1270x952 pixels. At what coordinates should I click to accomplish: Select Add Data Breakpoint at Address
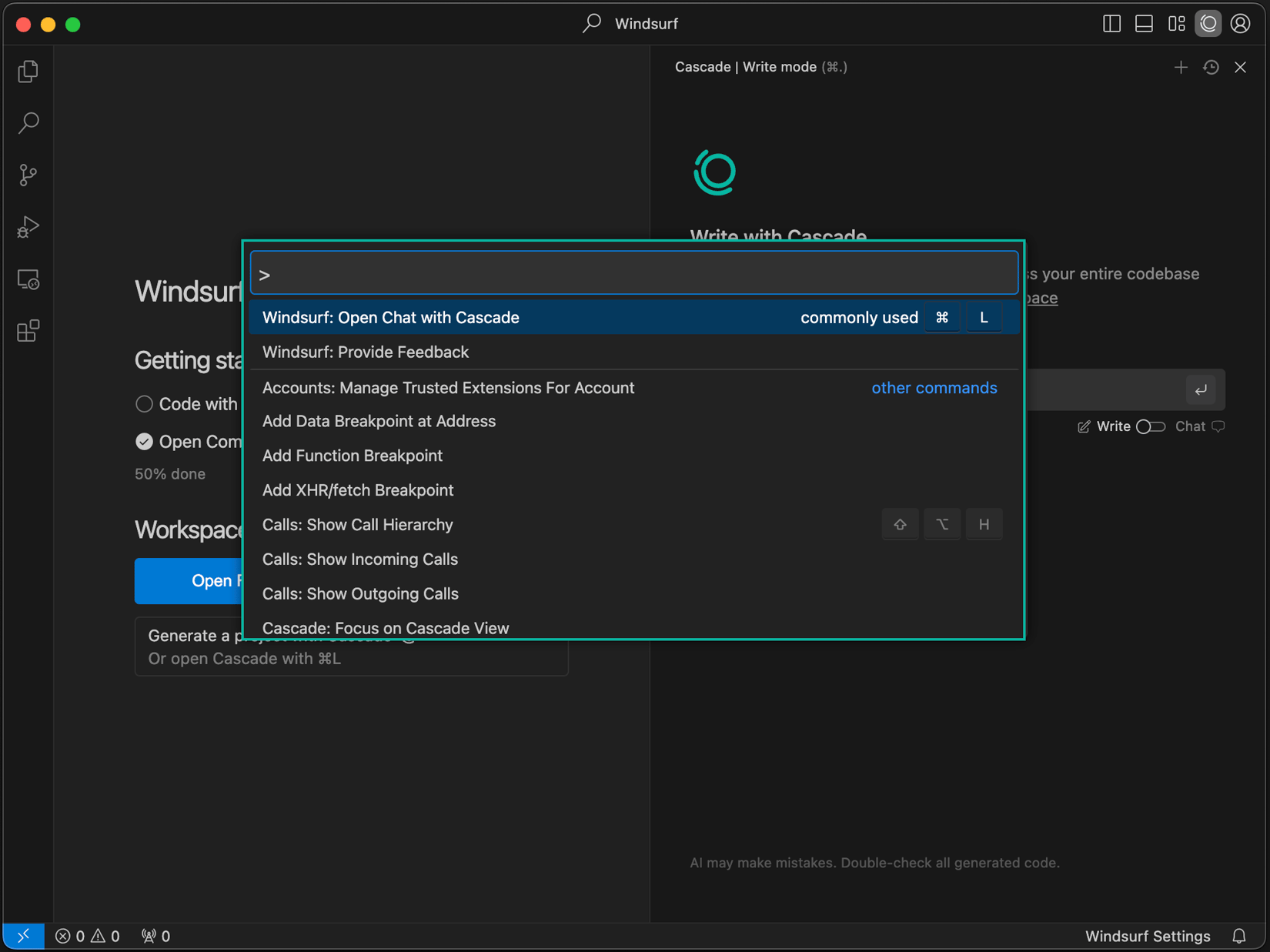click(x=634, y=421)
